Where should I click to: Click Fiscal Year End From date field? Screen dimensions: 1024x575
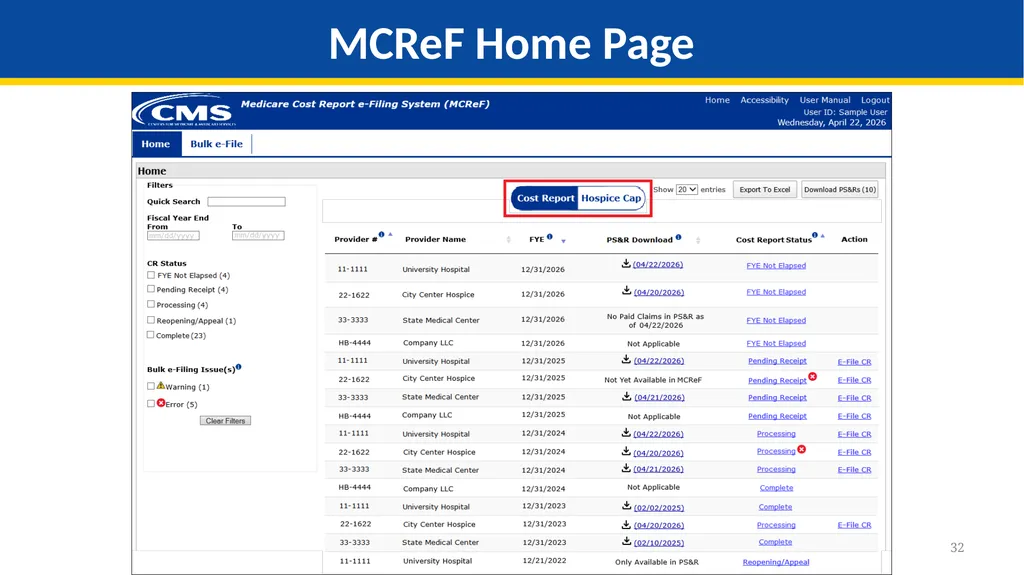173,235
